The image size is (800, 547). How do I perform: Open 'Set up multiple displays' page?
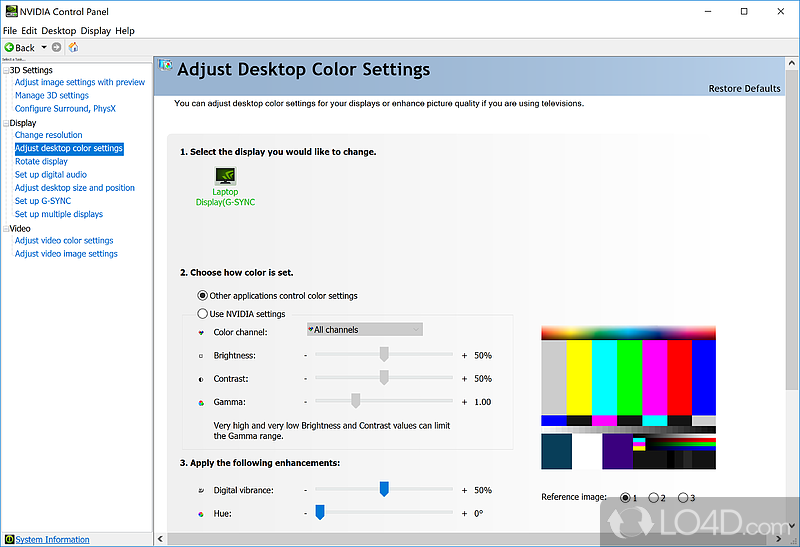coord(59,214)
